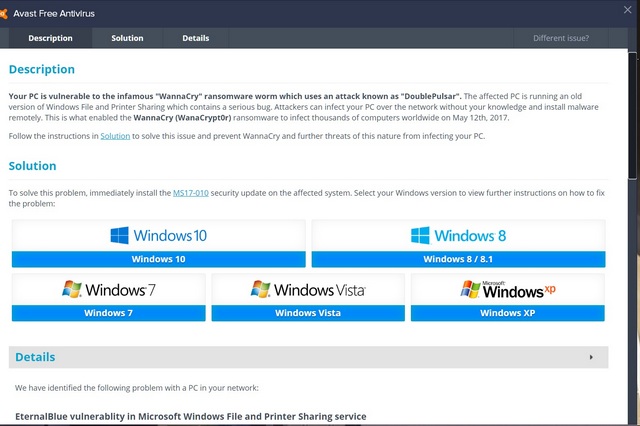
Task: Select the Windows 8 / 8.1 button
Action: click(x=458, y=259)
